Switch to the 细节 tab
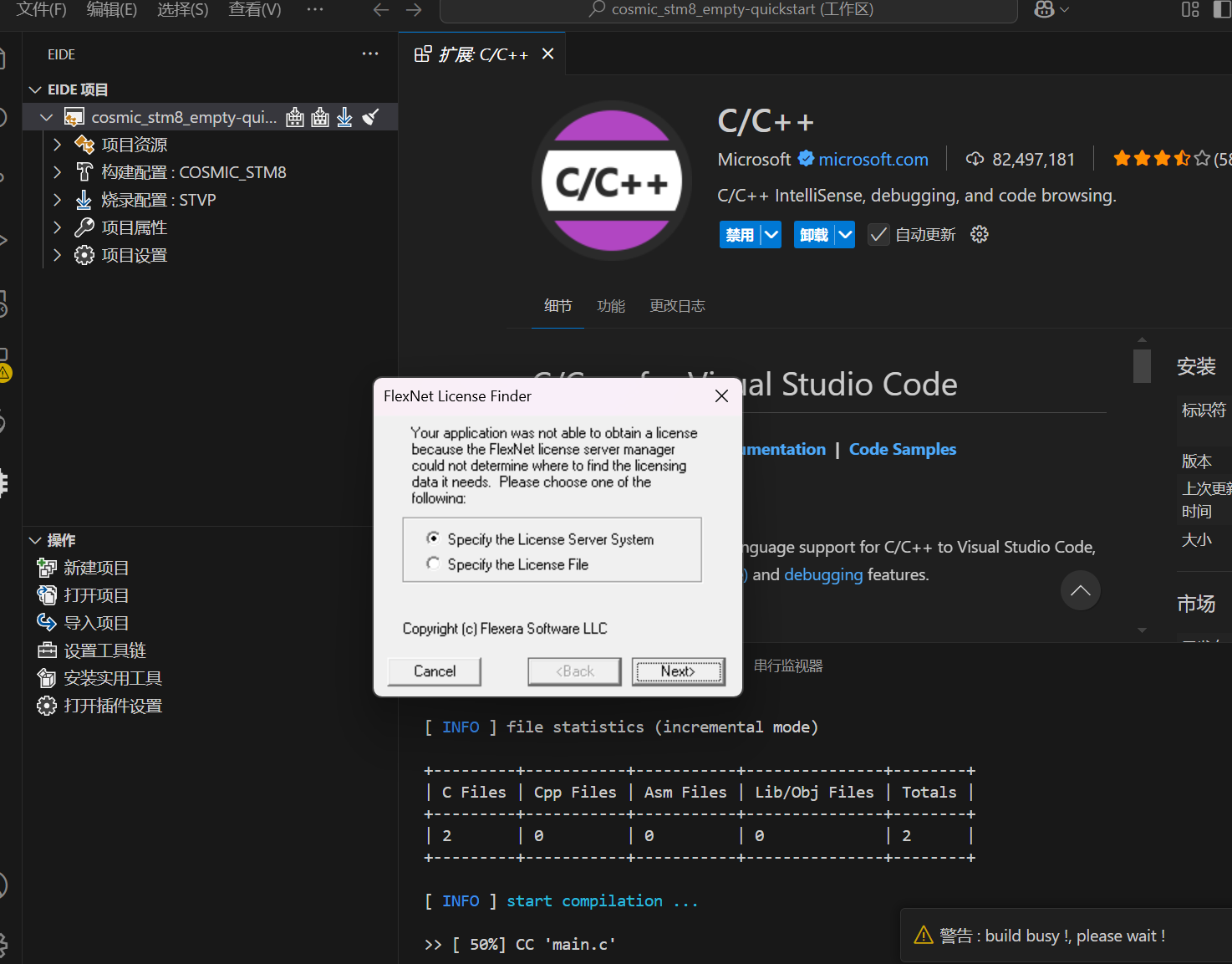This screenshot has width=1232, height=964. 557,306
